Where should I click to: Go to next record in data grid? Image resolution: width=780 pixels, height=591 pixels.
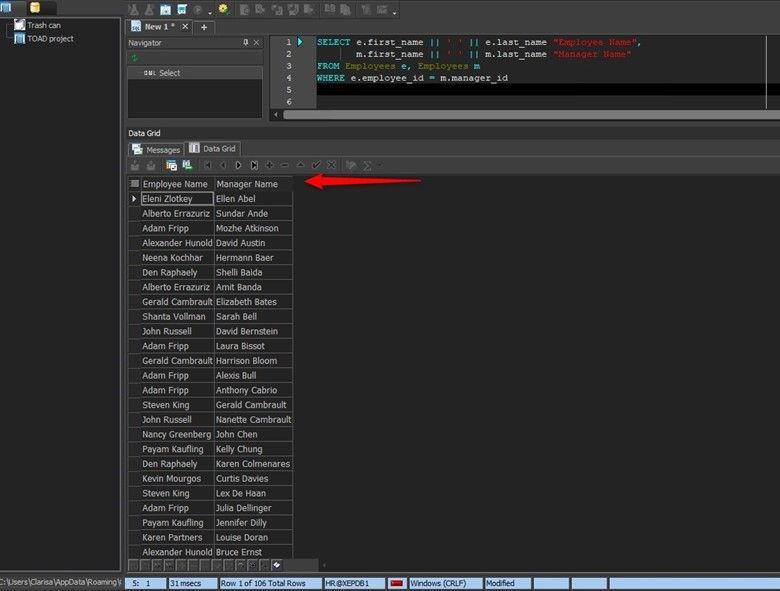pyautogui.click(x=238, y=165)
